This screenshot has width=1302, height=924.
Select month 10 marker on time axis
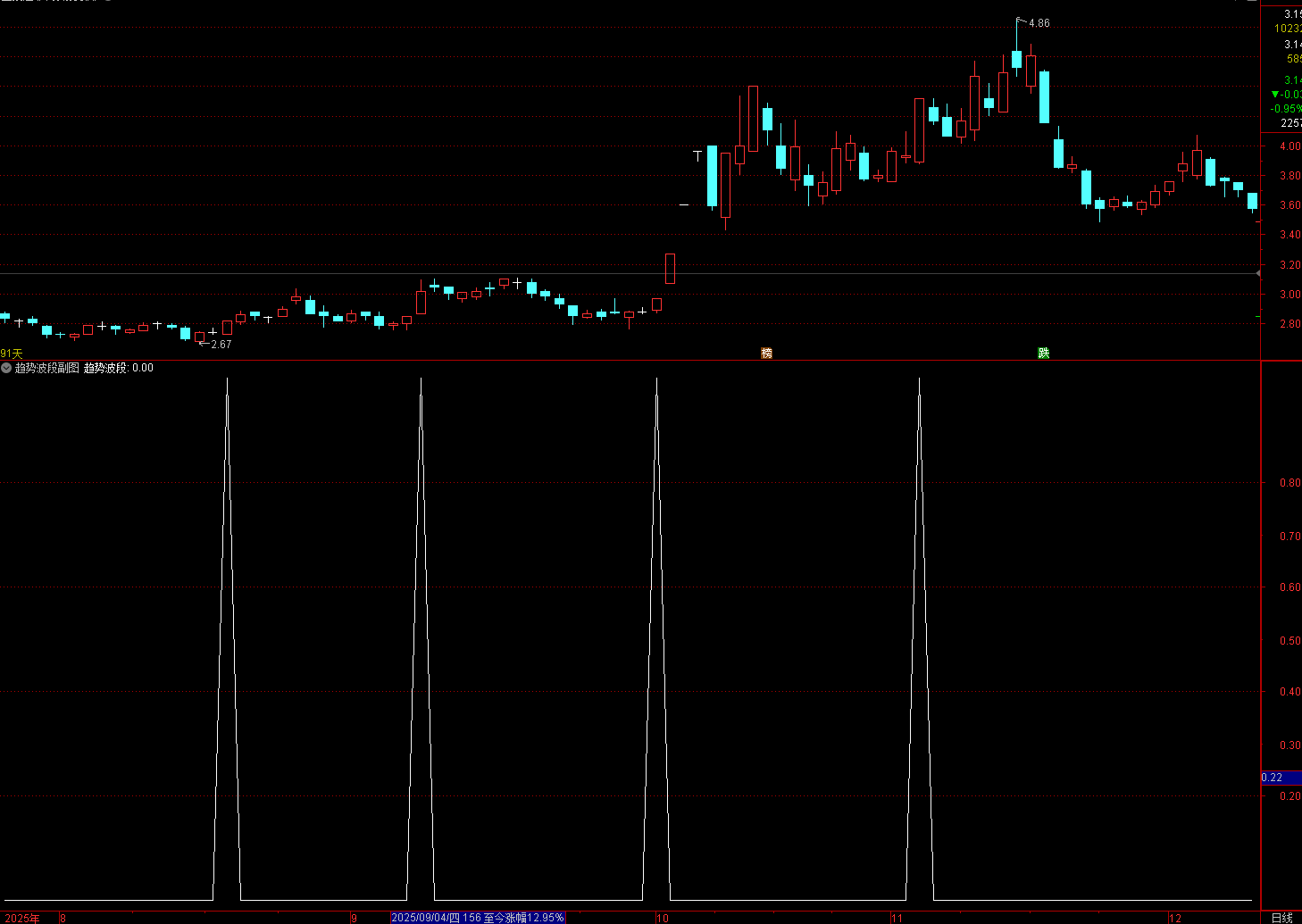click(x=662, y=918)
